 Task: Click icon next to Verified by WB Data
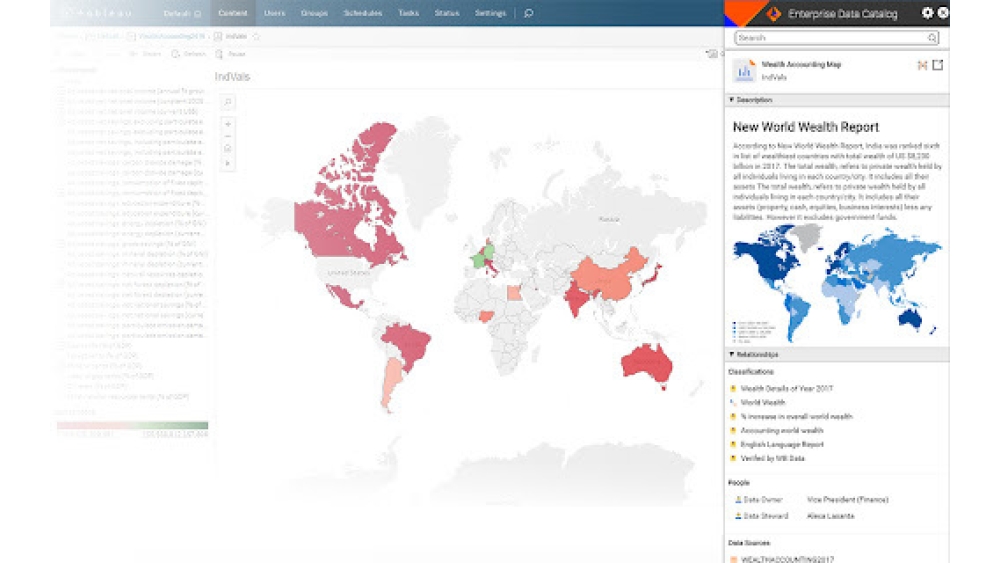(x=733, y=458)
